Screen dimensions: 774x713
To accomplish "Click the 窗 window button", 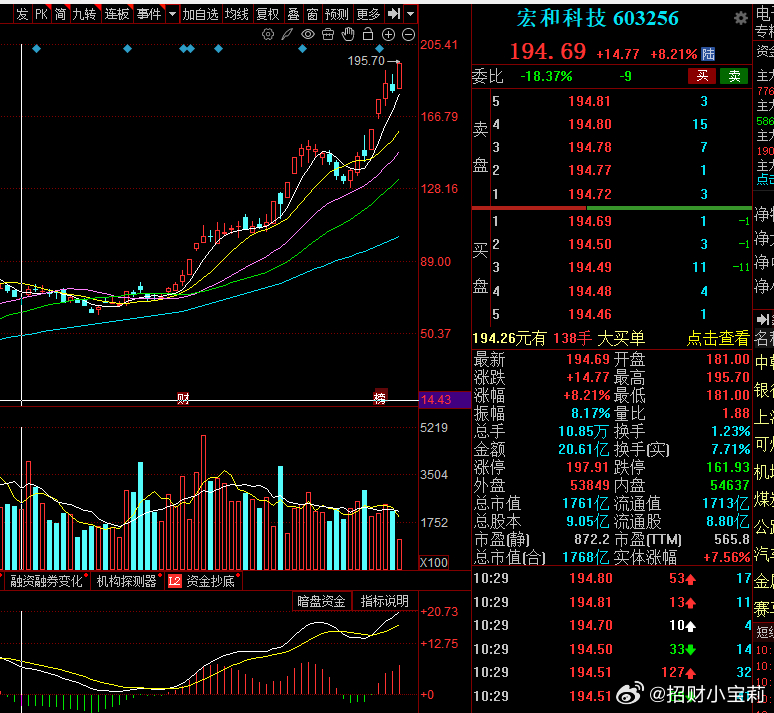I will [x=312, y=14].
